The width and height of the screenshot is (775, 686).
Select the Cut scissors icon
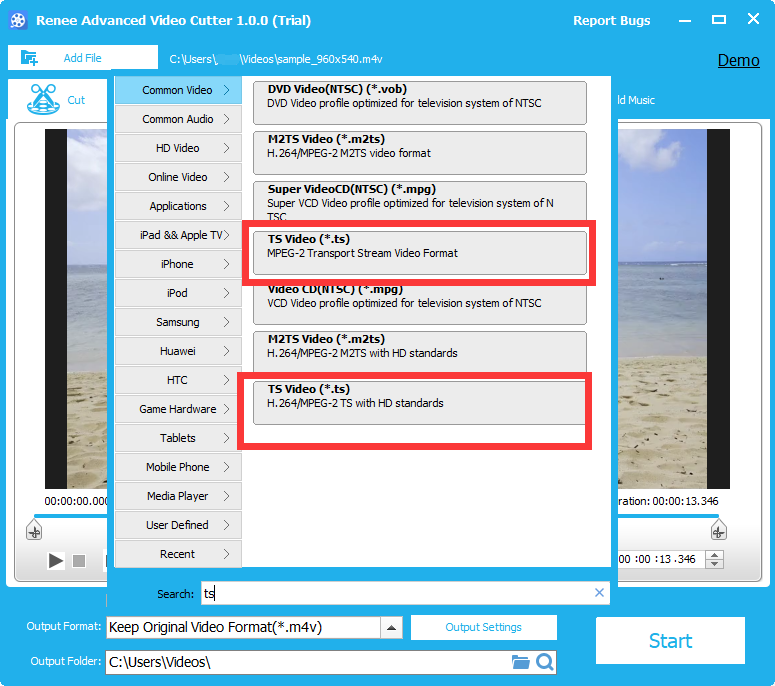[42, 99]
